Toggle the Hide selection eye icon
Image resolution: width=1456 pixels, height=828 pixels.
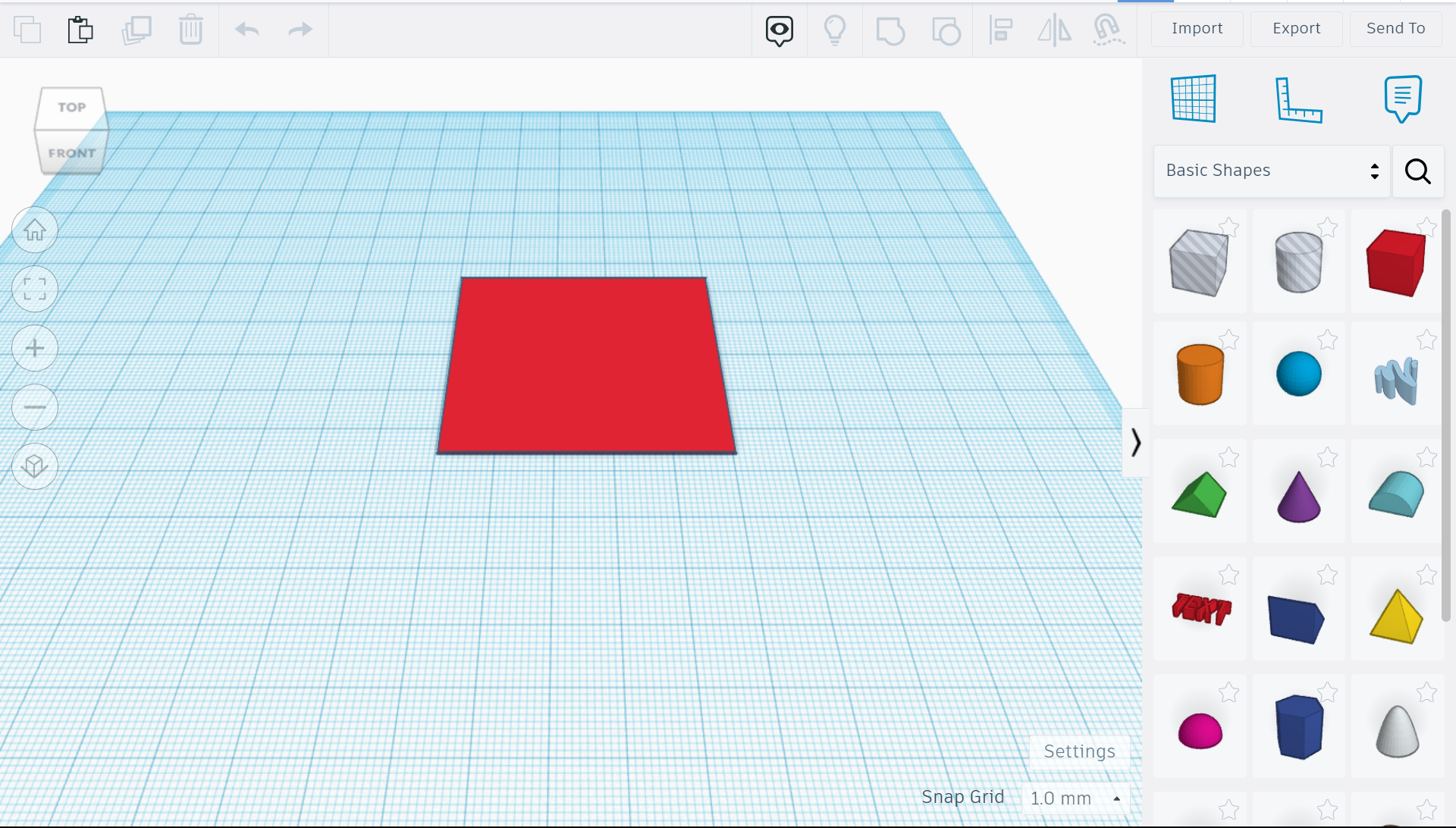point(779,30)
